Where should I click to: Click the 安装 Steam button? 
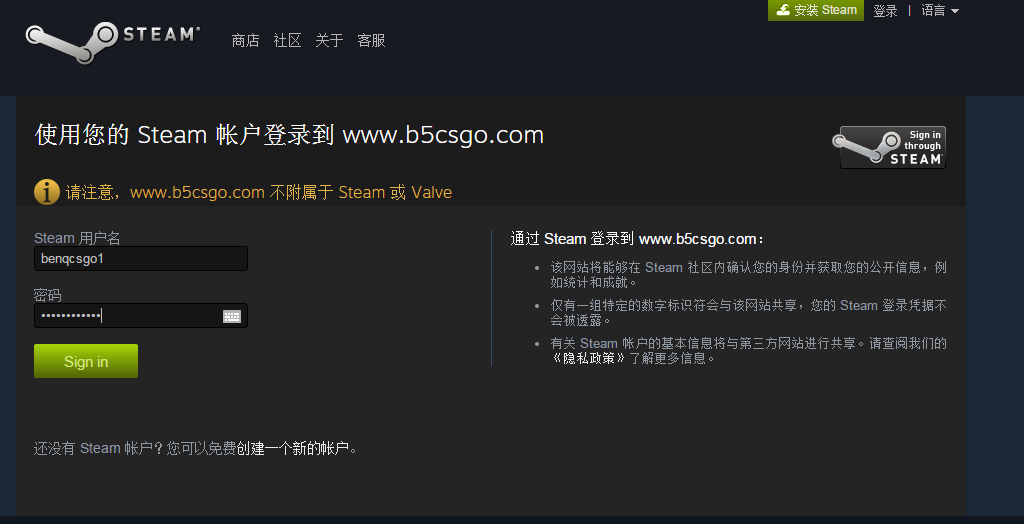(816, 10)
